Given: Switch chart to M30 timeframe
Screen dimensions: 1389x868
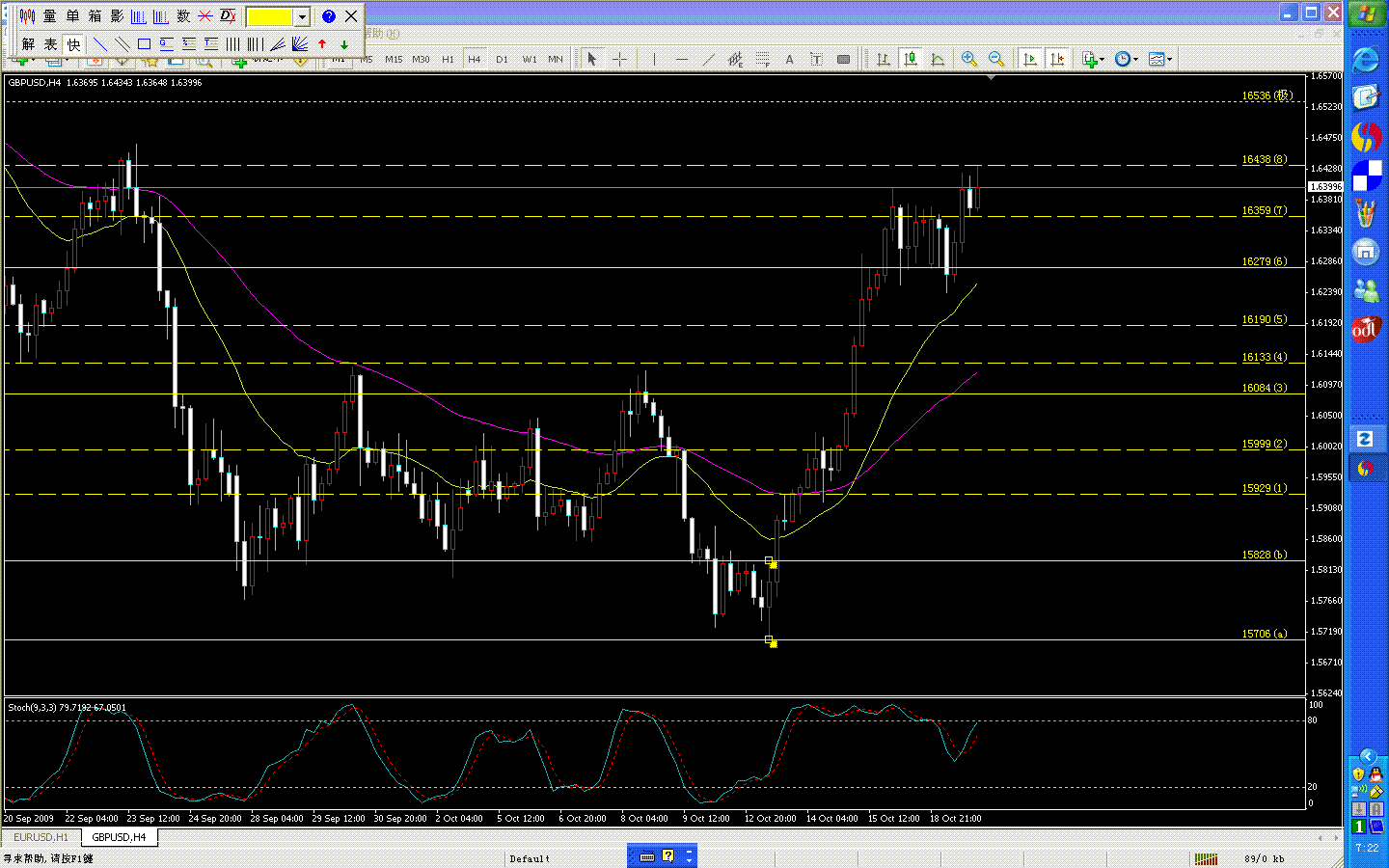Looking at the screenshot, I should [421, 60].
